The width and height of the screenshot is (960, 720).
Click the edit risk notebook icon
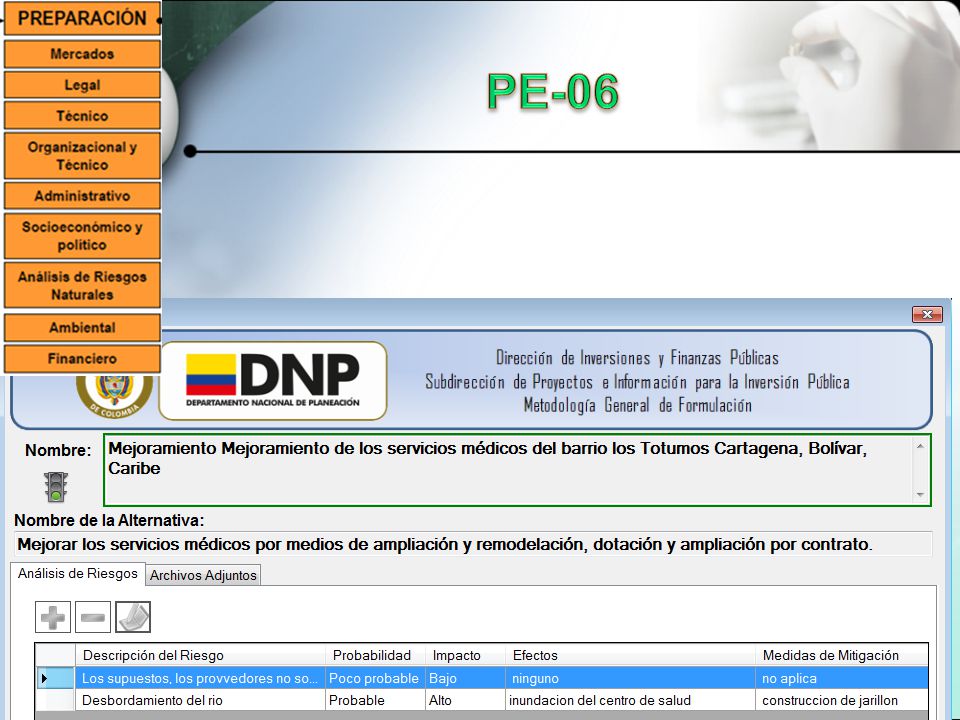[x=133, y=617]
